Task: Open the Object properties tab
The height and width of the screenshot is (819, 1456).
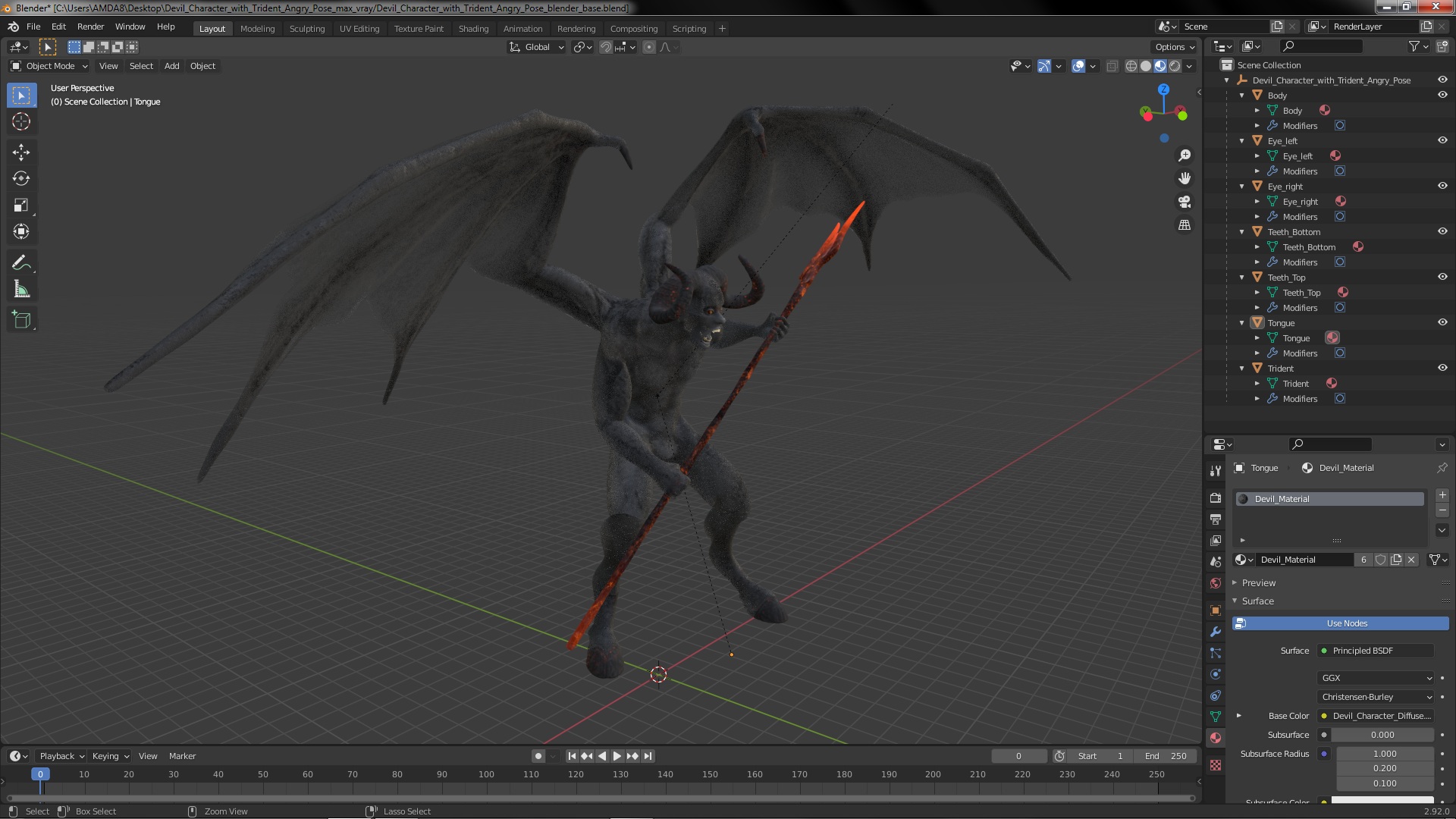Action: point(1216,610)
